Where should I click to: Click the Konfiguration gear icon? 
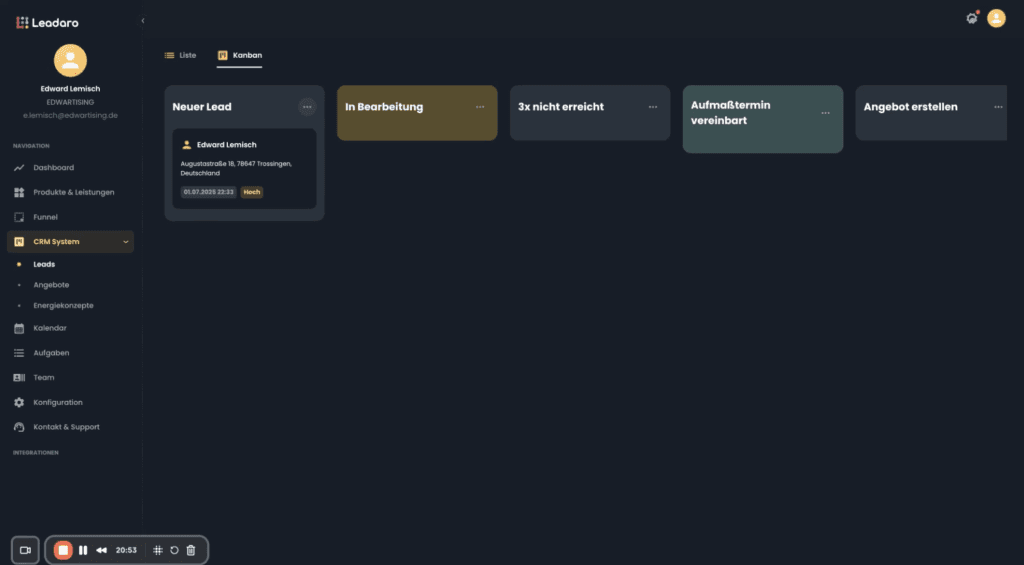(x=19, y=403)
